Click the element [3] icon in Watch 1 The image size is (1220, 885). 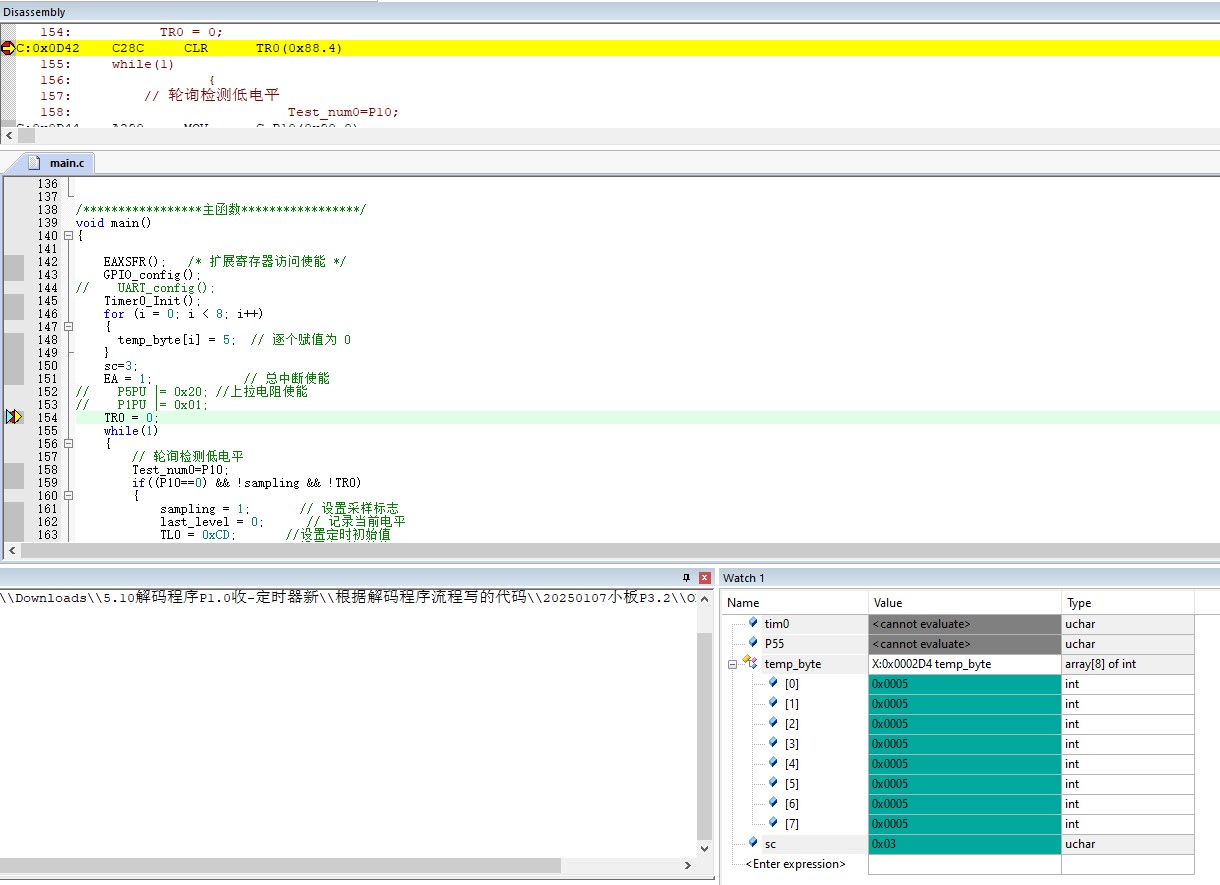773,743
